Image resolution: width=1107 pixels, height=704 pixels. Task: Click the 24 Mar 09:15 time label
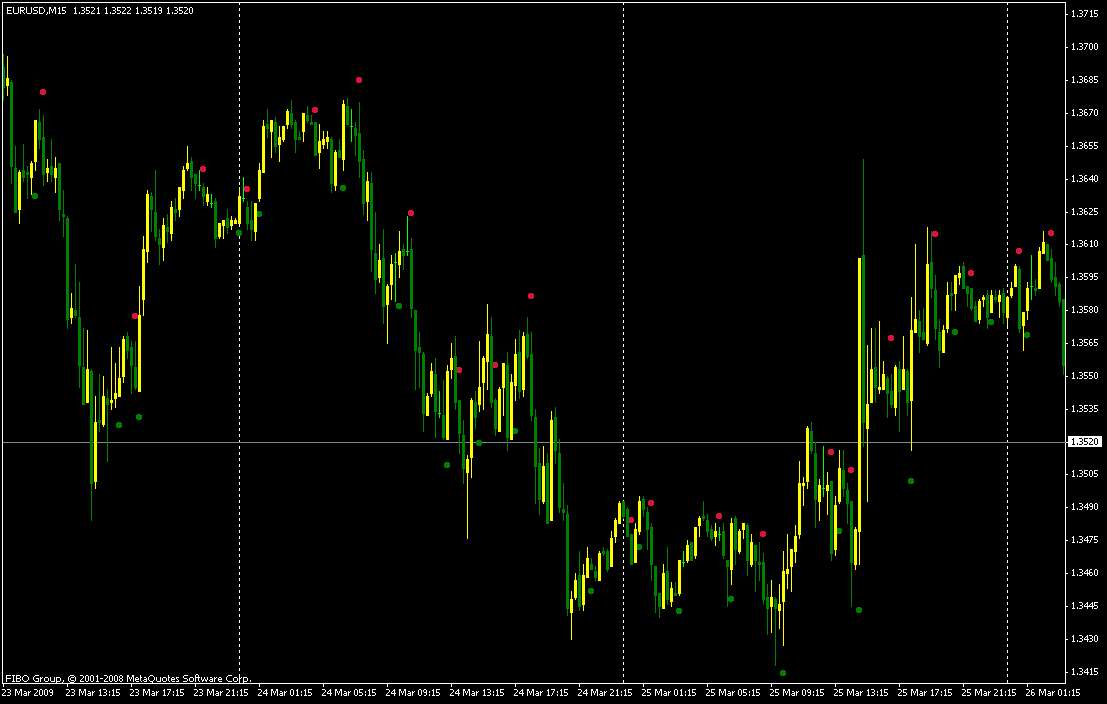click(414, 693)
